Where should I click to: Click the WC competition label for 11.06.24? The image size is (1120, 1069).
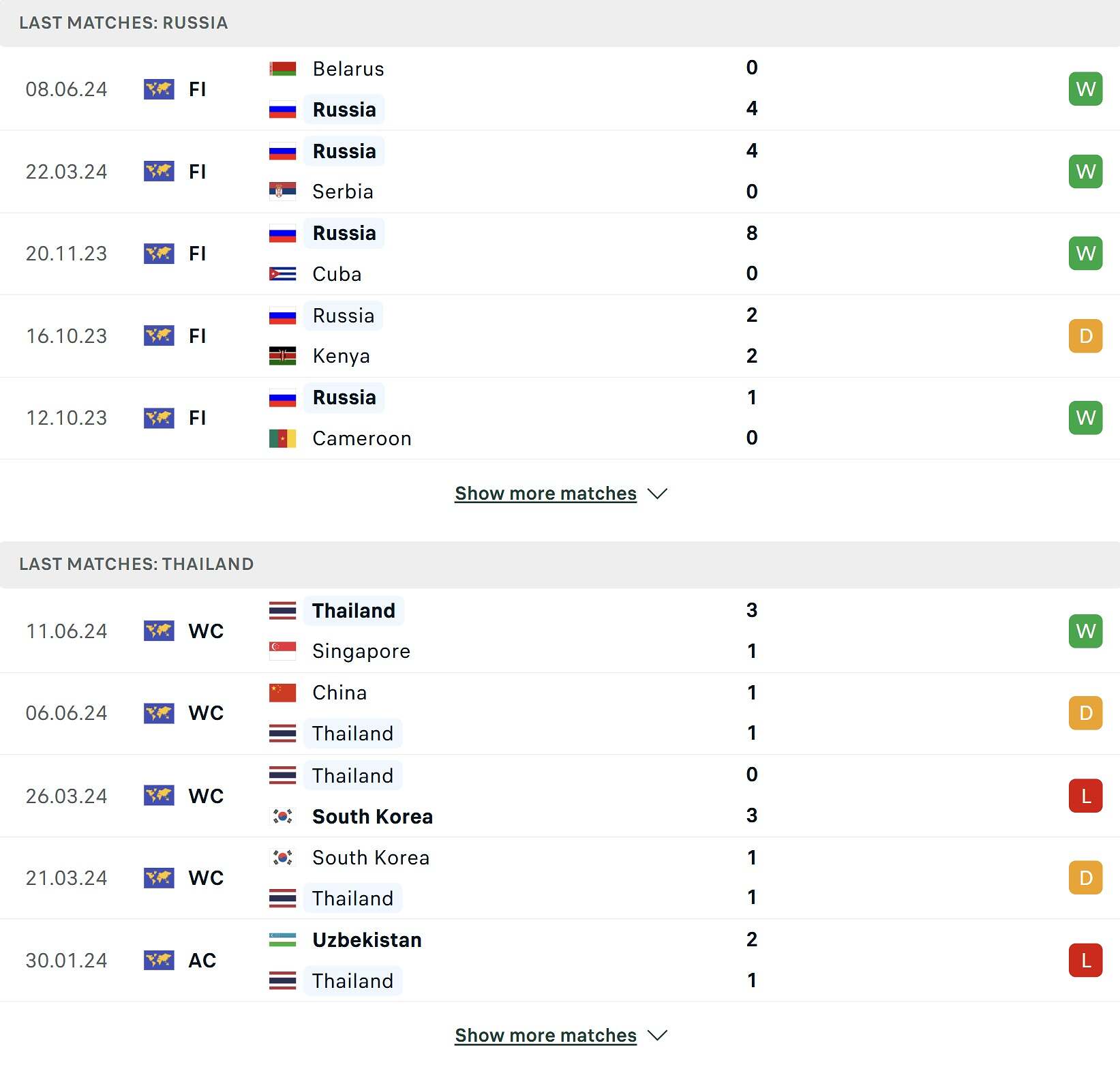(206, 631)
